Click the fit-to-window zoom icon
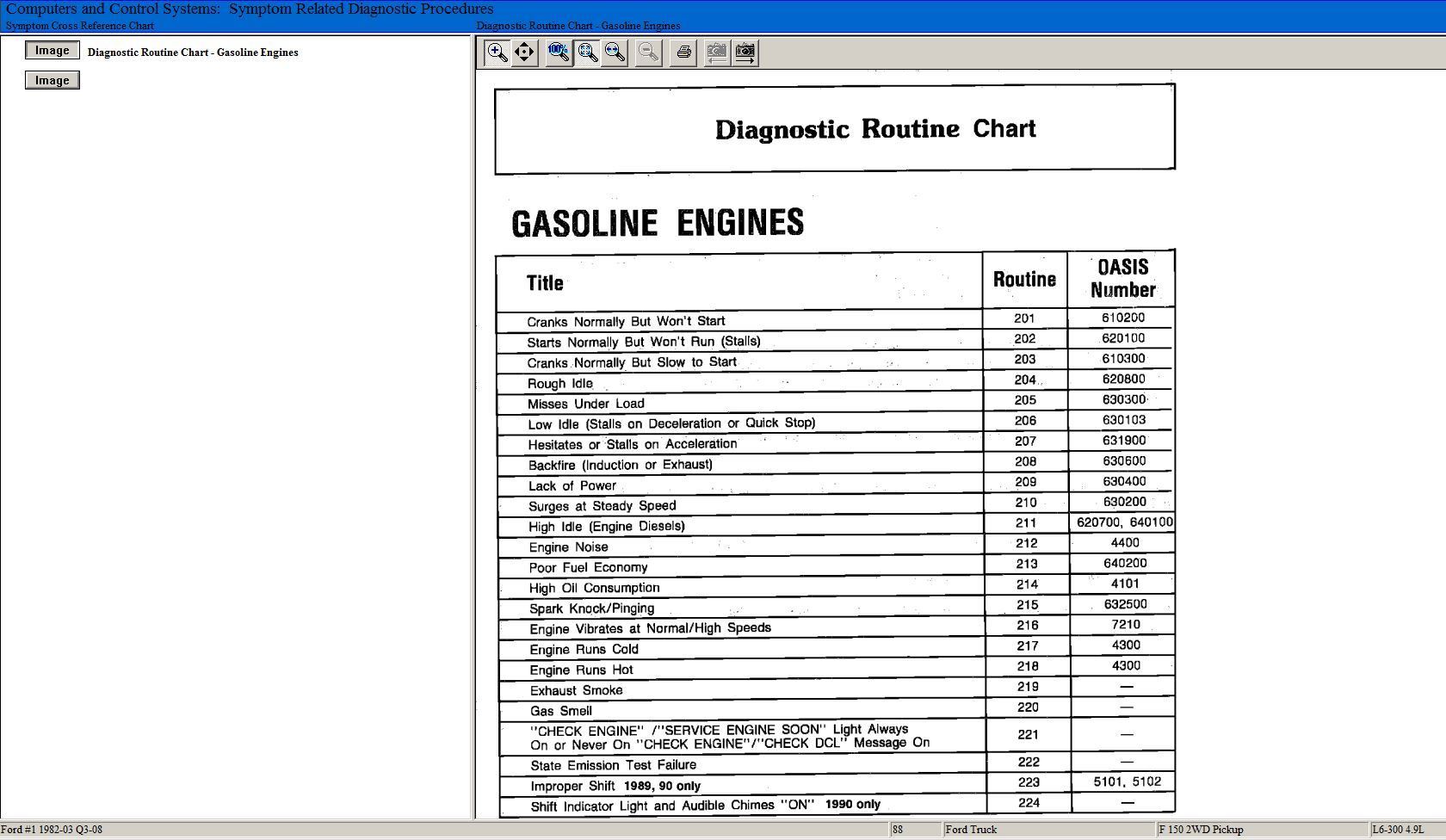This screenshot has height=840, width=1446. click(588, 52)
